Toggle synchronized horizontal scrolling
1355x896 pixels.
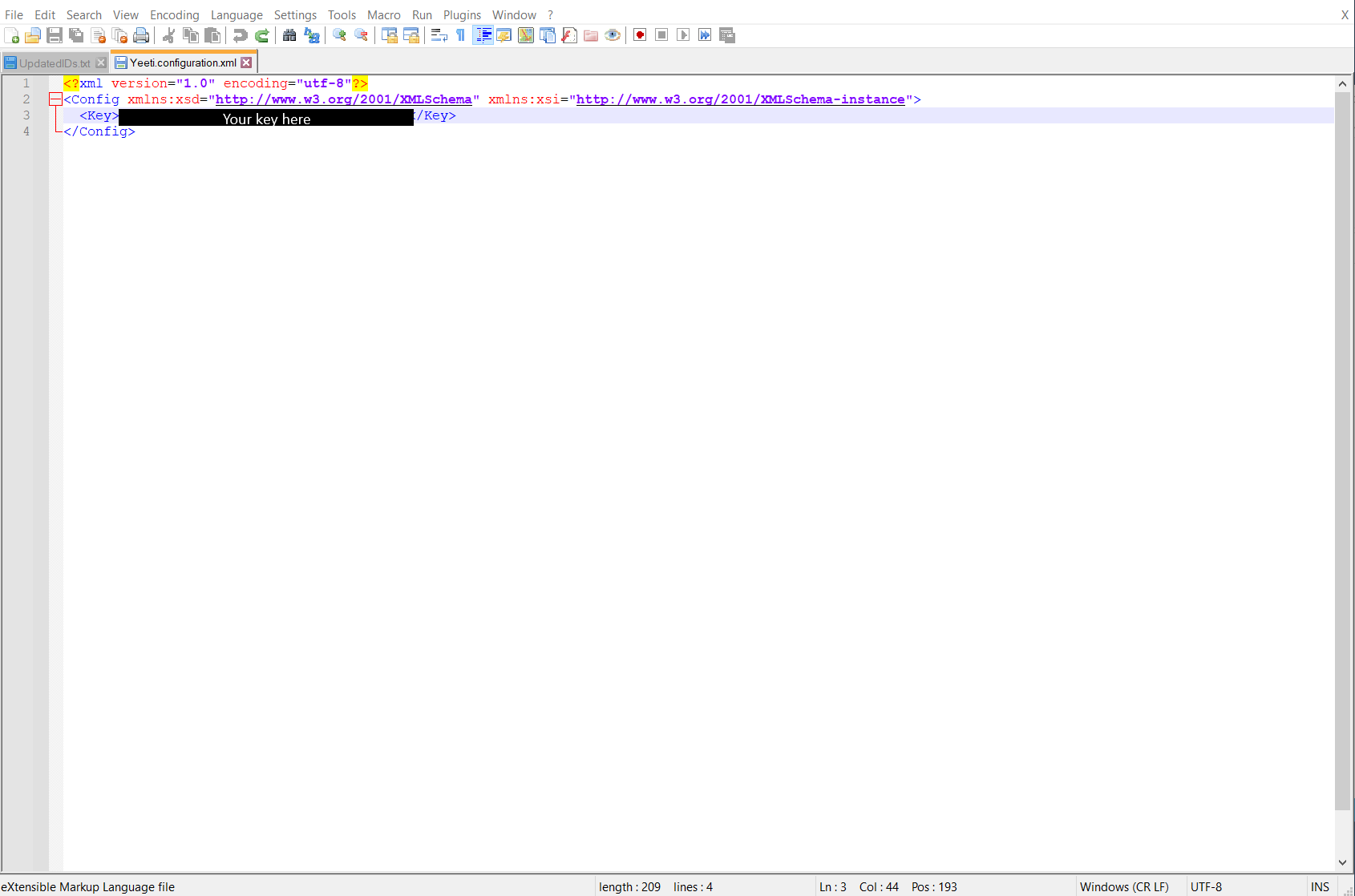[x=411, y=35]
